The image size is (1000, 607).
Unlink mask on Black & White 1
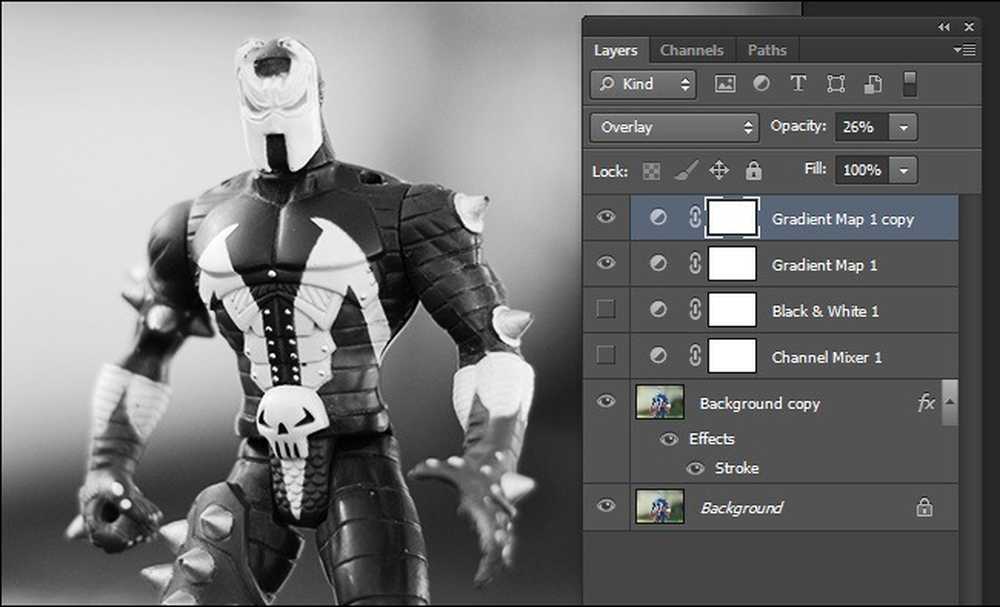[x=695, y=309]
